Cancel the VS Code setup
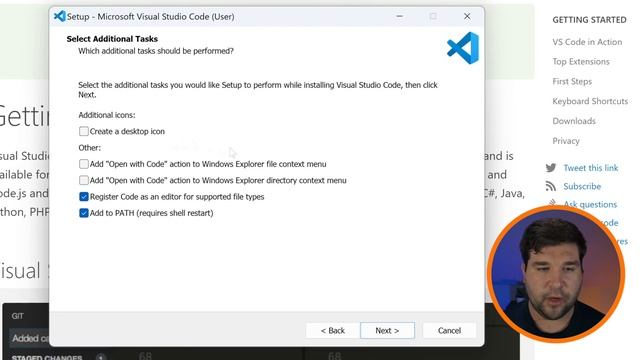 click(x=449, y=331)
